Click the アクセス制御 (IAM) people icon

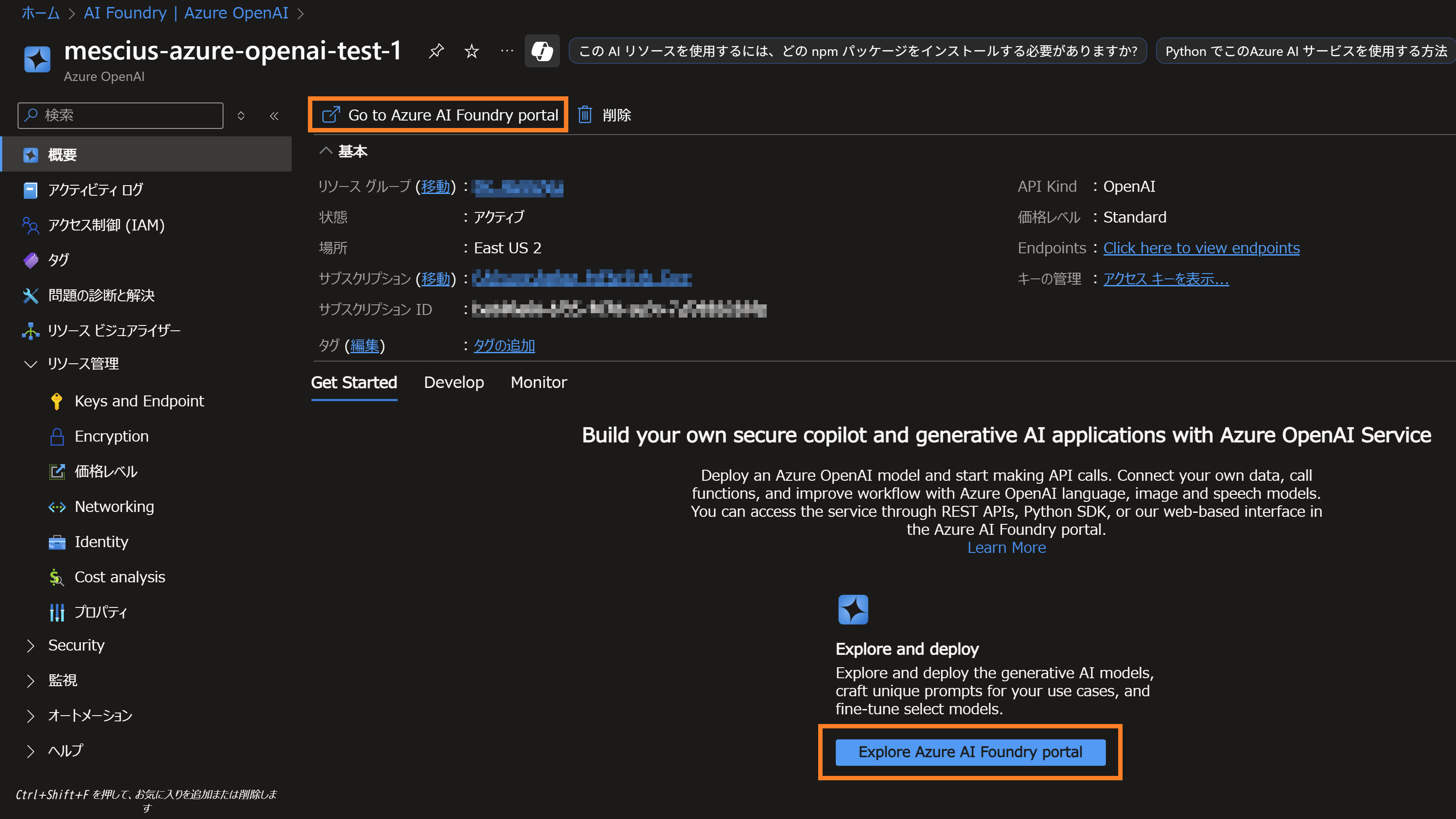pyautogui.click(x=30, y=225)
